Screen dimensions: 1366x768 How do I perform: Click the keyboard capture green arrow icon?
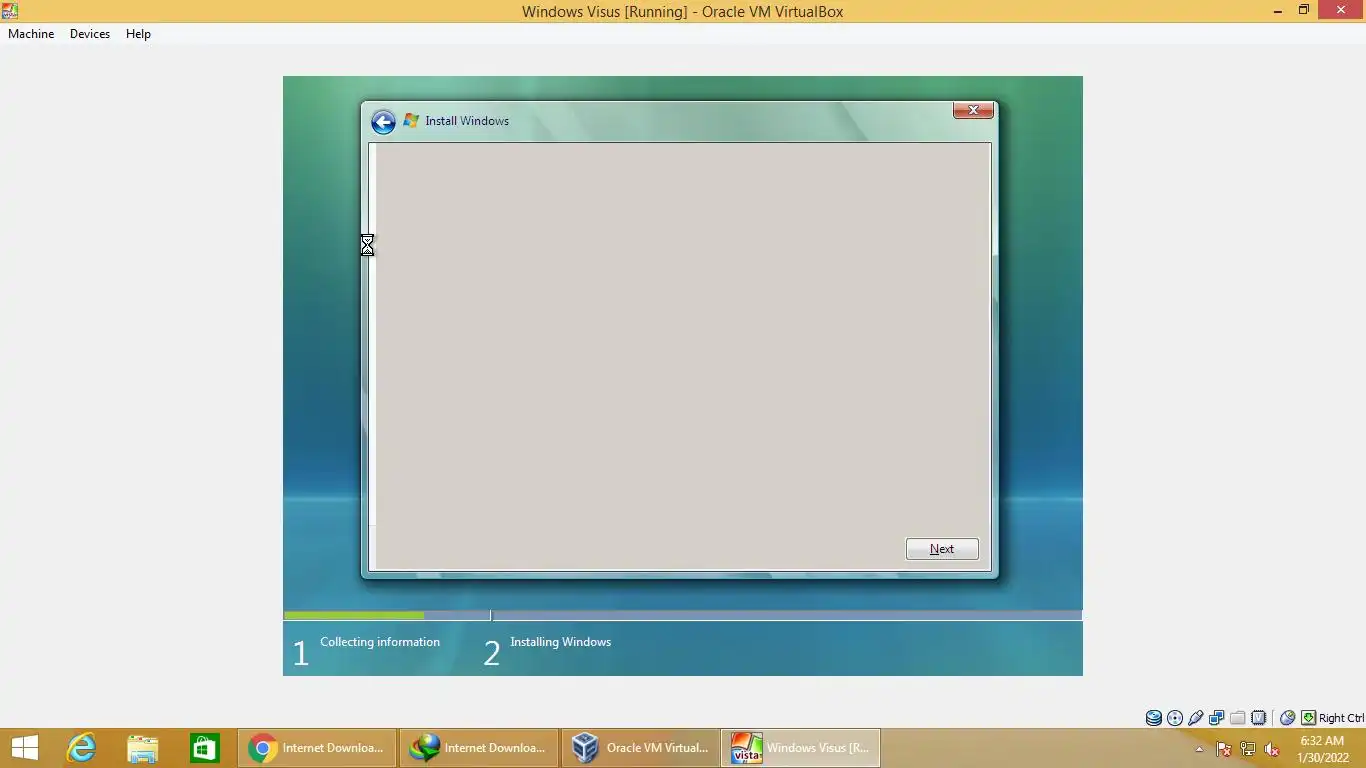coord(1308,718)
